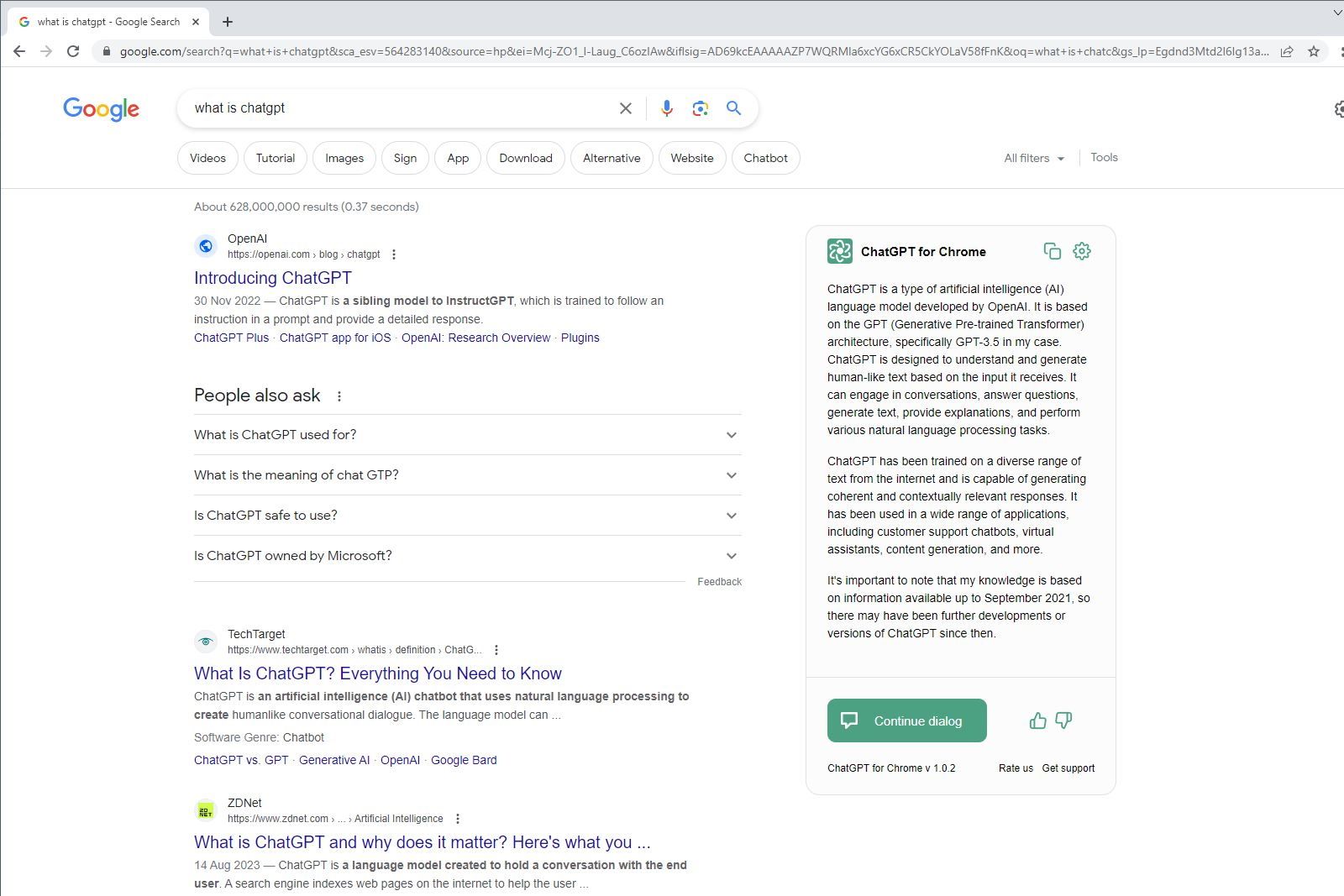This screenshot has width=1344, height=896.
Task: Click the TechTarget eye favicon
Action: pyautogui.click(x=206, y=642)
